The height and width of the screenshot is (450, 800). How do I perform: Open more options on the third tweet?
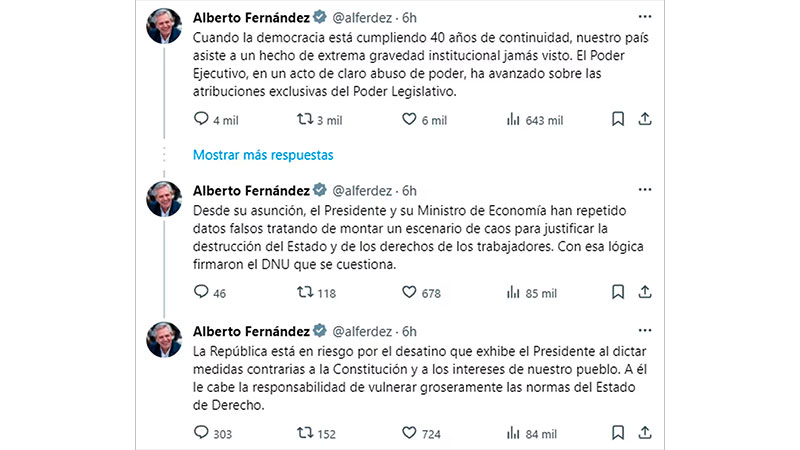point(645,330)
